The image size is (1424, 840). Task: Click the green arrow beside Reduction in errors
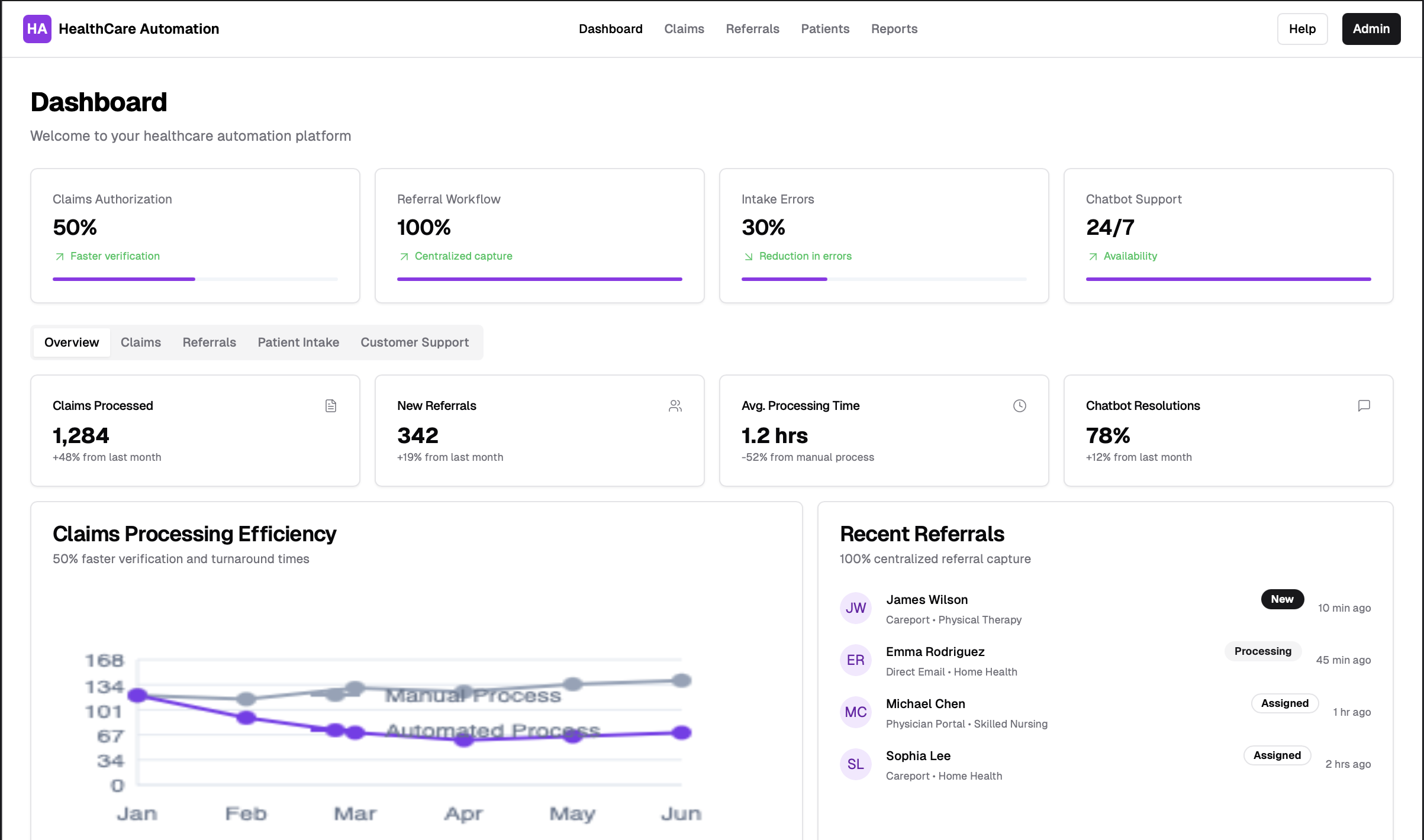click(x=749, y=256)
